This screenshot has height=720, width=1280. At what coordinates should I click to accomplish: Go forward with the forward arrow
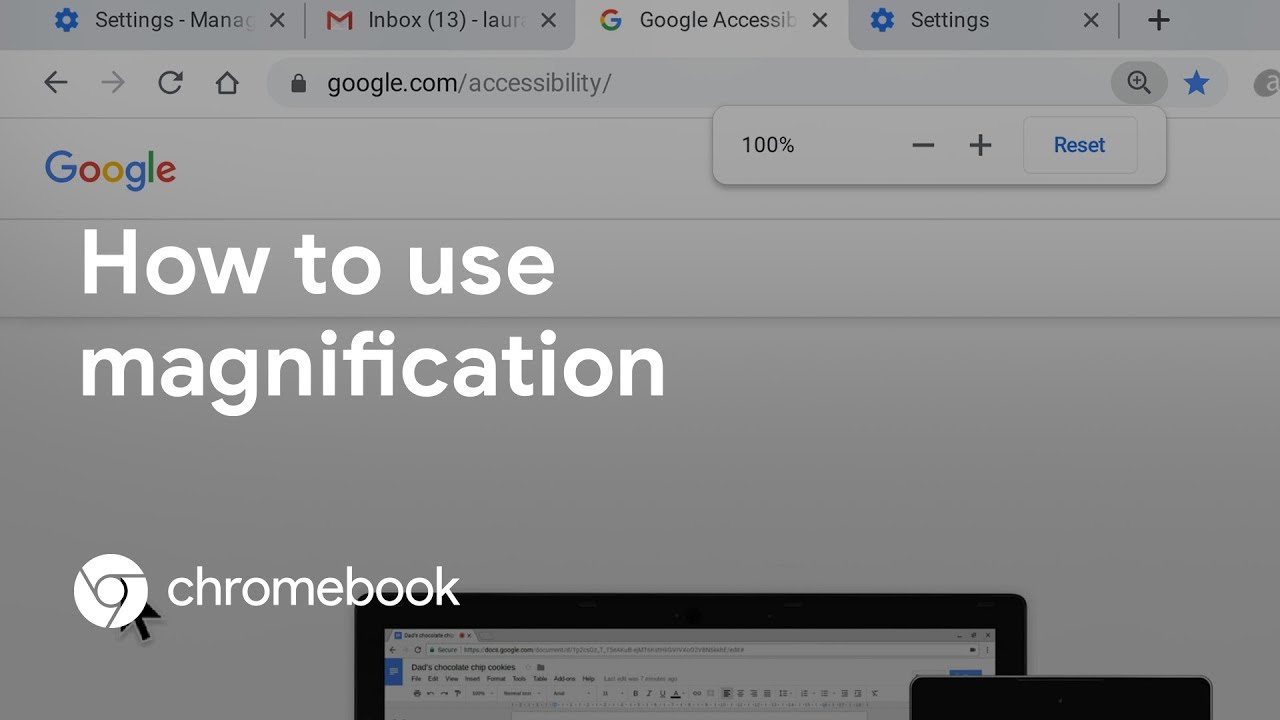(x=113, y=83)
